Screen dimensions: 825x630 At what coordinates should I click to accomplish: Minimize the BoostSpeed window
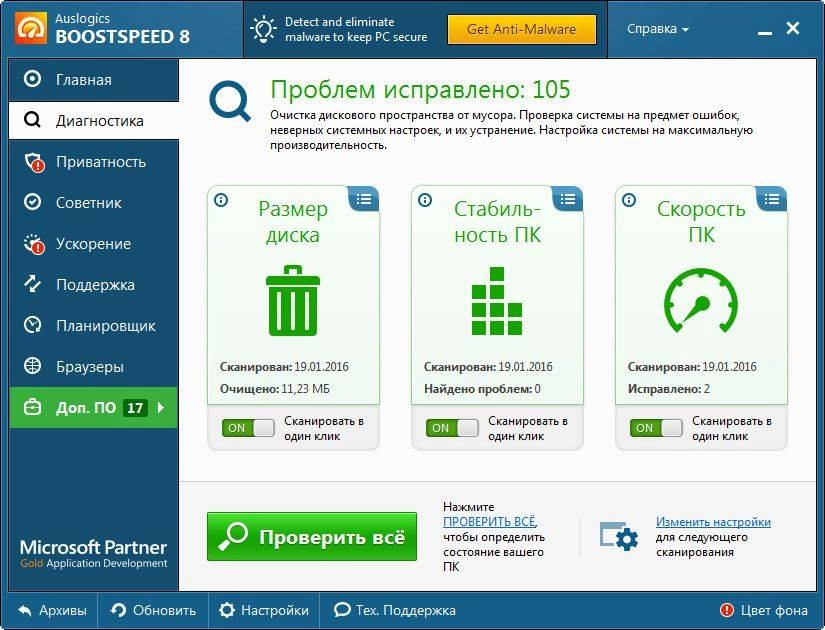tap(764, 32)
